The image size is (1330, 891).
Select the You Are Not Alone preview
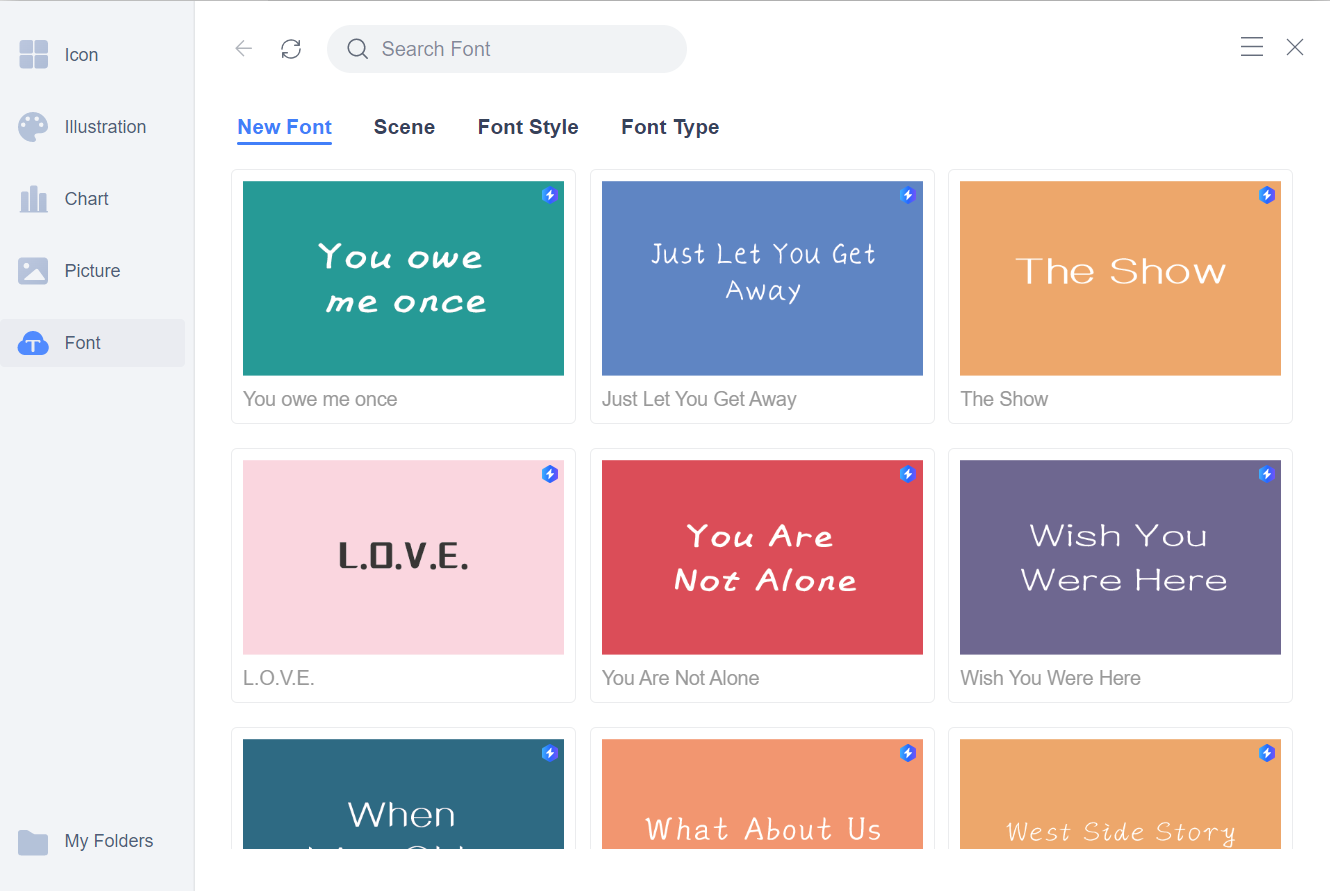point(762,557)
